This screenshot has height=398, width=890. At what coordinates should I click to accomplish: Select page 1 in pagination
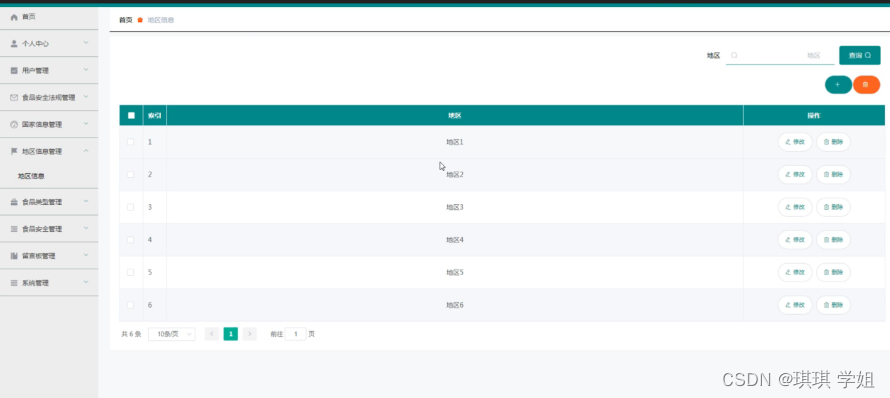point(230,334)
